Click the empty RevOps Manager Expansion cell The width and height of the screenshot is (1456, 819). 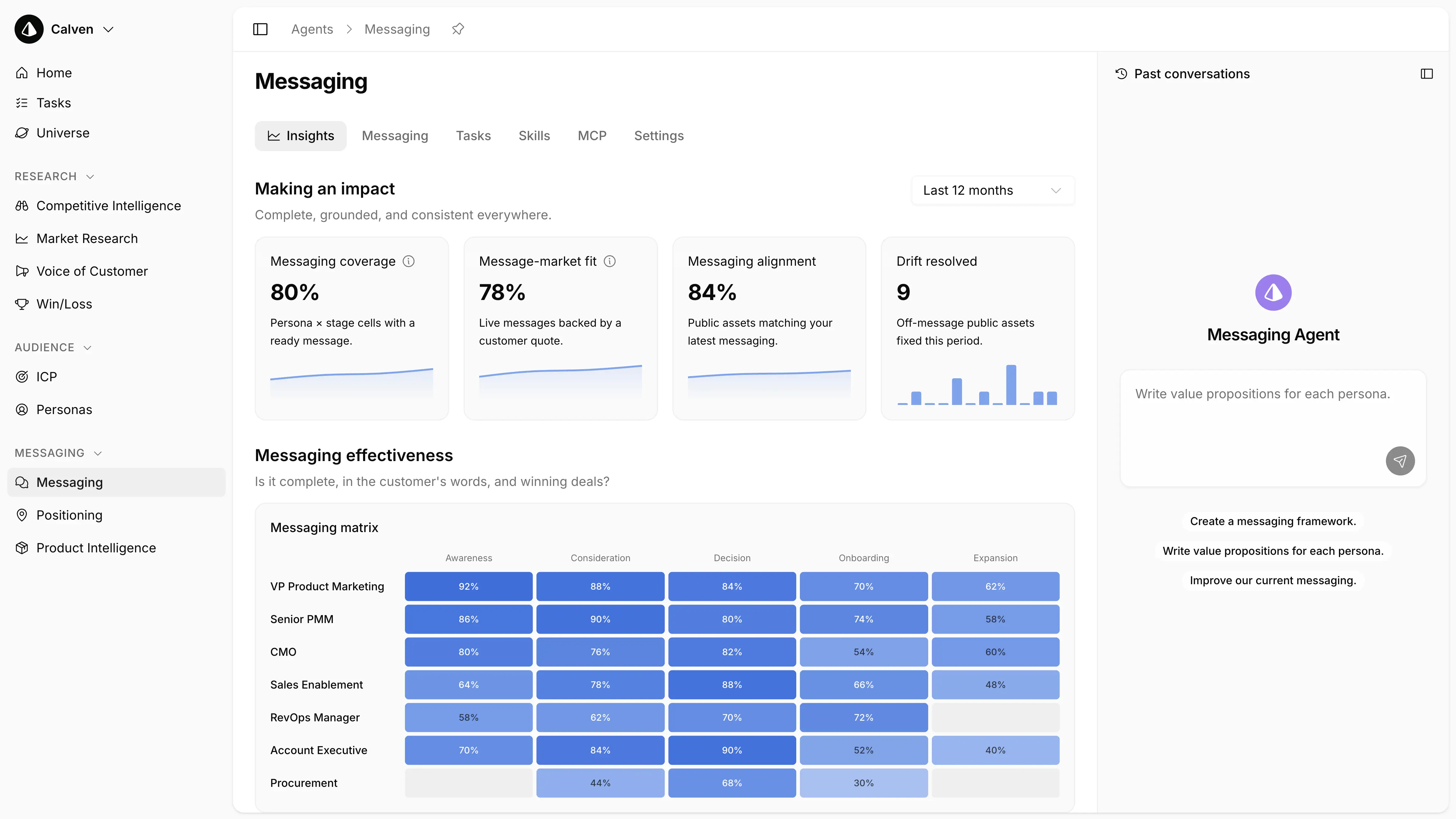point(995,718)
